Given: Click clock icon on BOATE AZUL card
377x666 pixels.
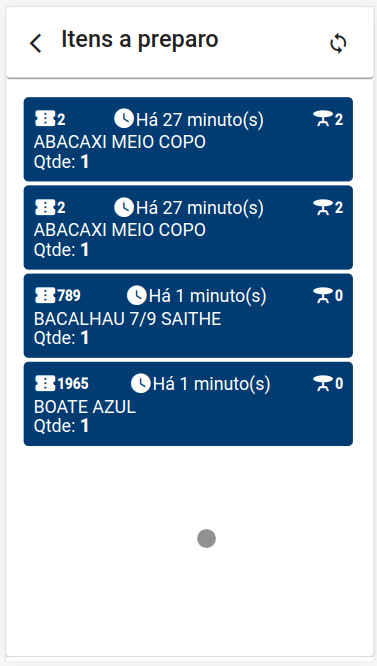Looking at the screenshot, I should coord(141,384).
